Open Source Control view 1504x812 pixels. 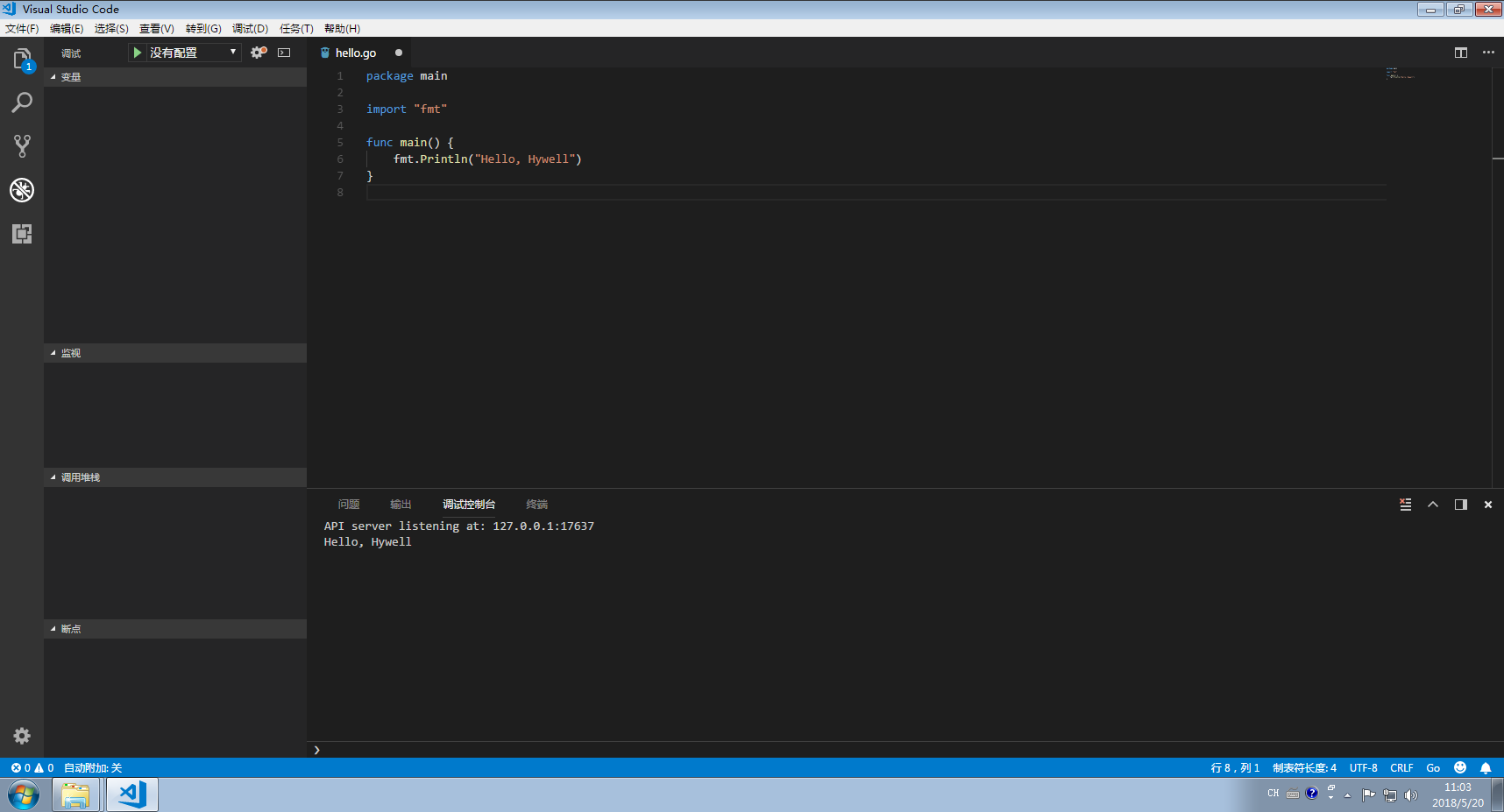click(22, 146)
